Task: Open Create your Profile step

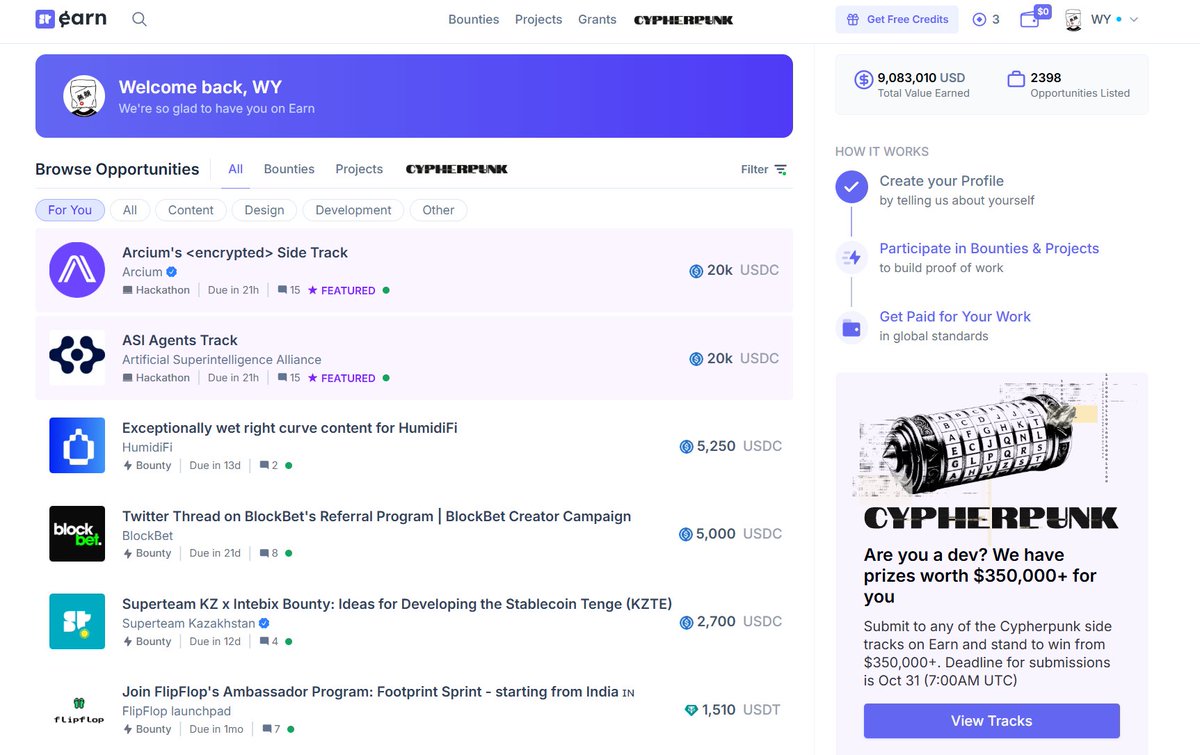Action: pyautogui.click(x=941, y=181)
